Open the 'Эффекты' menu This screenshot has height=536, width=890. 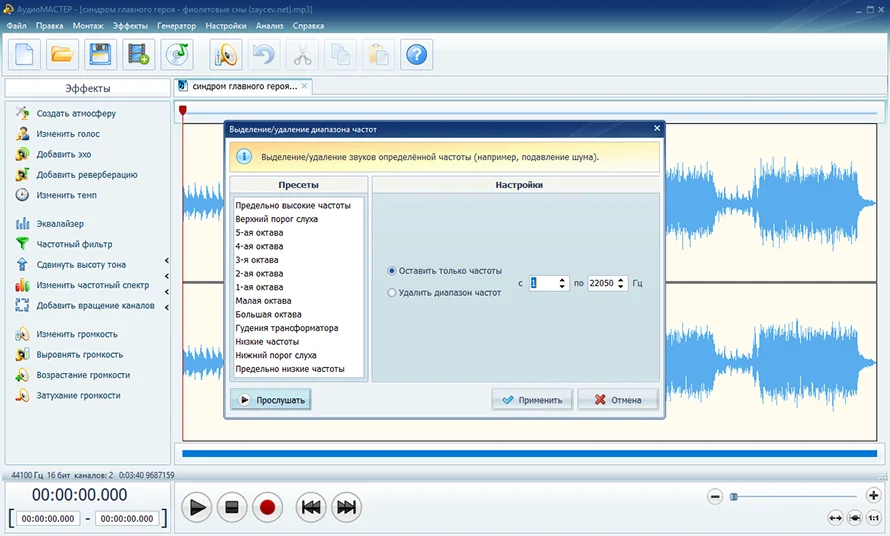pos(130,26)
